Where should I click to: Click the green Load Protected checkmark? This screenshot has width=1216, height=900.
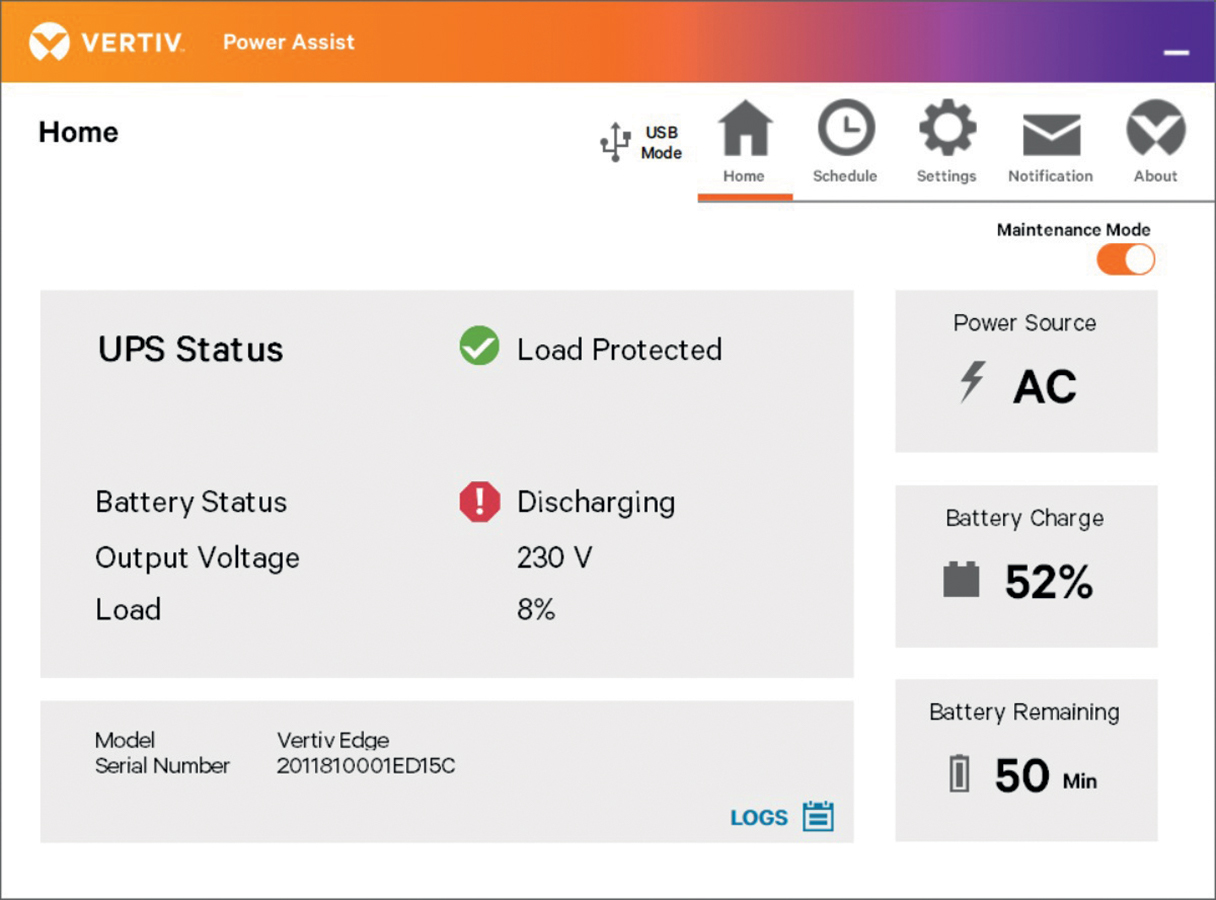pos(479,347)
